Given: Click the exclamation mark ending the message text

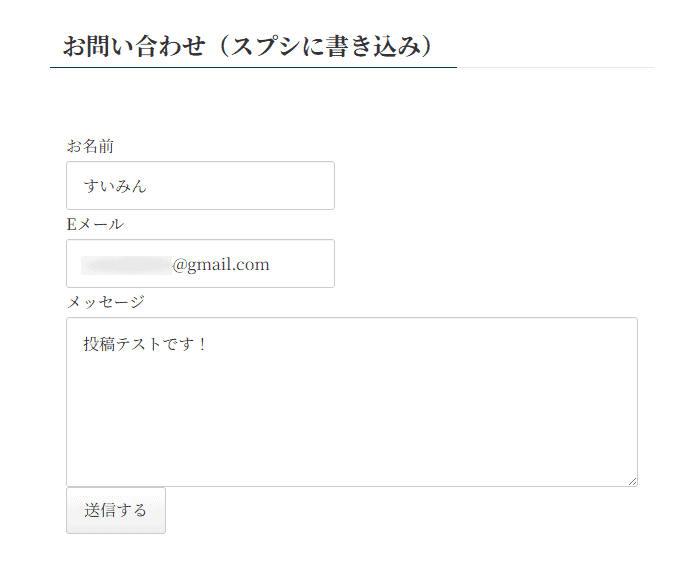Looking at the screenshot, I should pos(202,345).
